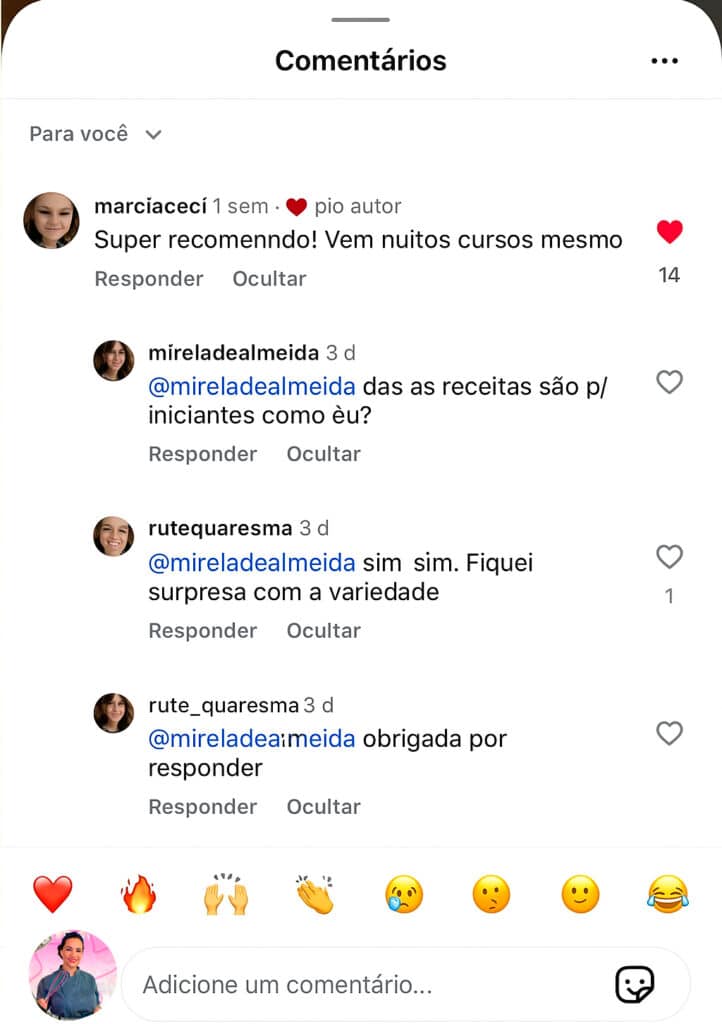722x1024 pixels.
Task: Tap the slightly smiling emoji reaction
Action: coord(580,893)
